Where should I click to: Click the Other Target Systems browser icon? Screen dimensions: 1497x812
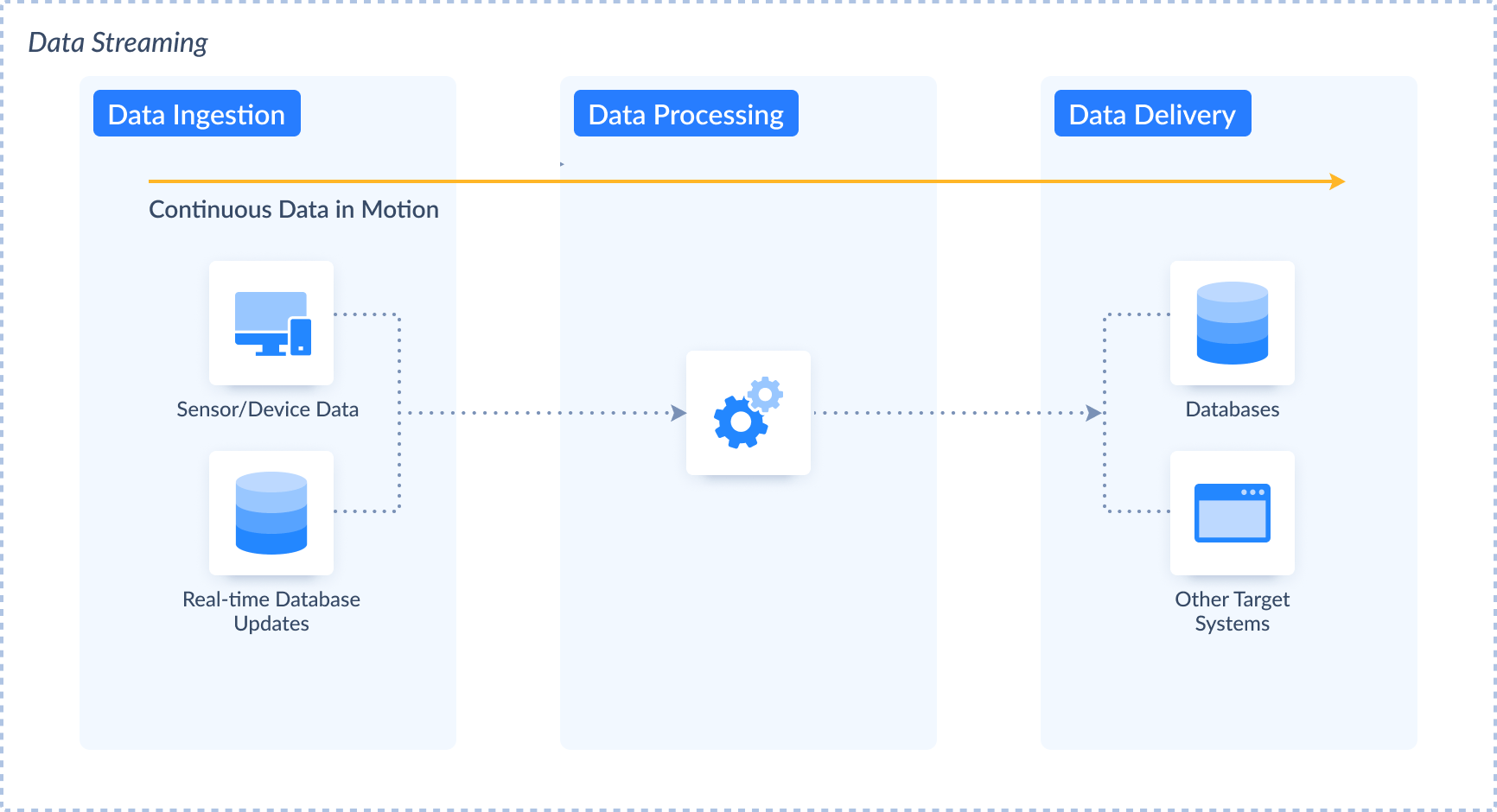coord(1232,514)
